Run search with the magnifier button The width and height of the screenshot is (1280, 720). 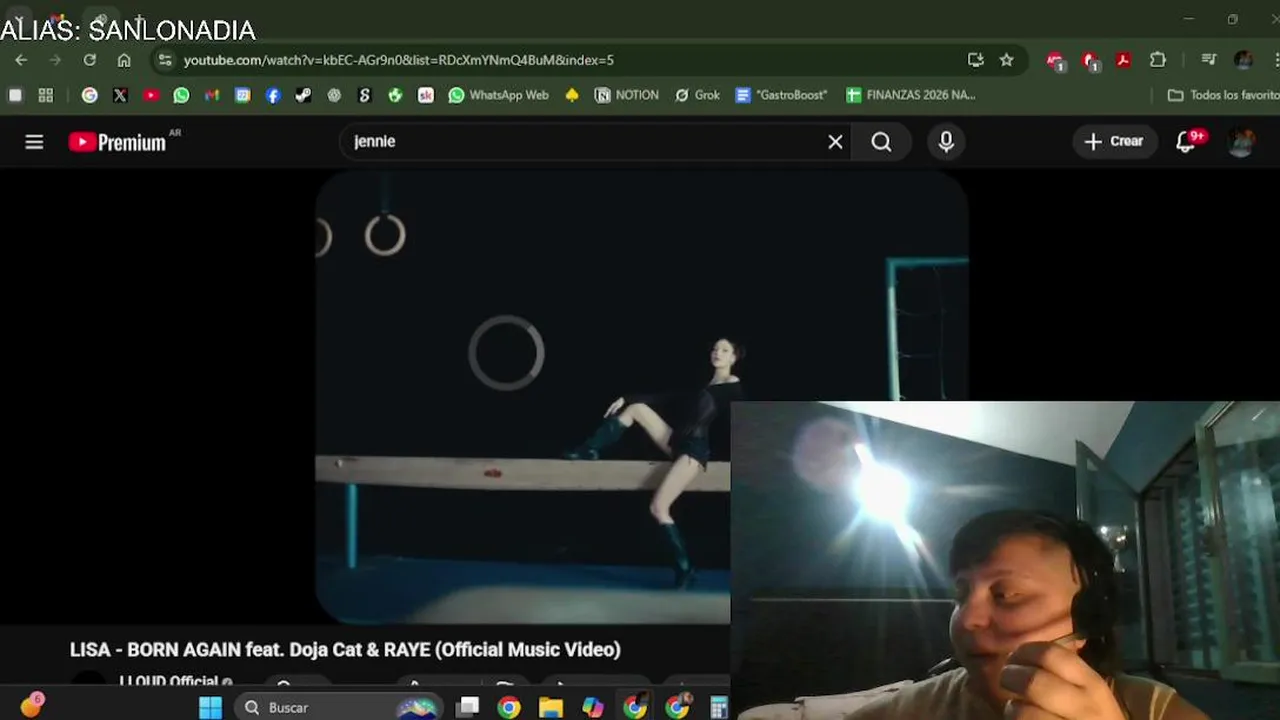pyautogui.click(x=881, y=142)
